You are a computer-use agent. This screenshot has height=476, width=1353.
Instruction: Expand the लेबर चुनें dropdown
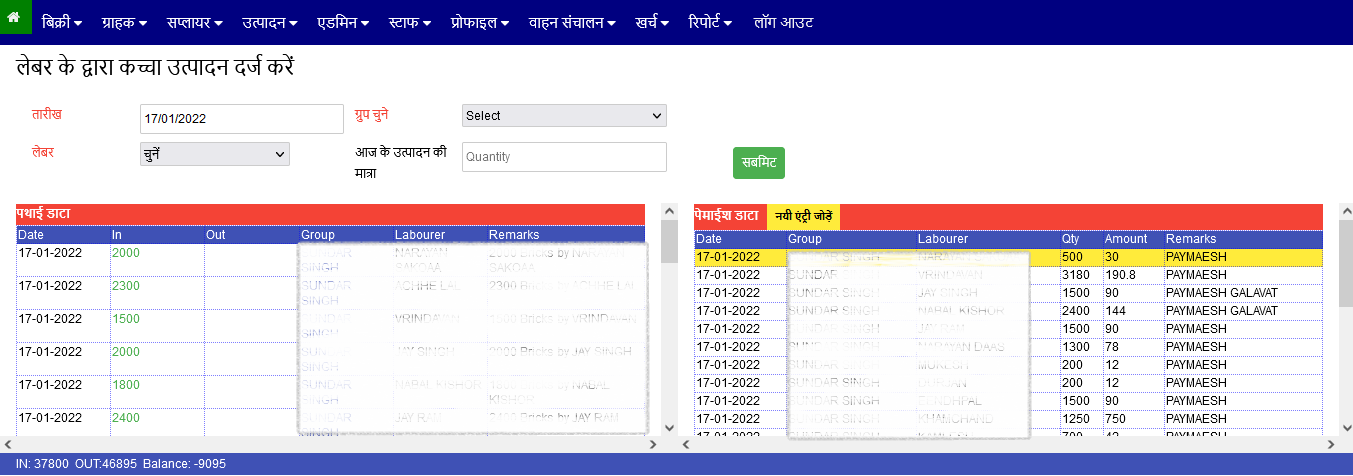click(214, 154)
